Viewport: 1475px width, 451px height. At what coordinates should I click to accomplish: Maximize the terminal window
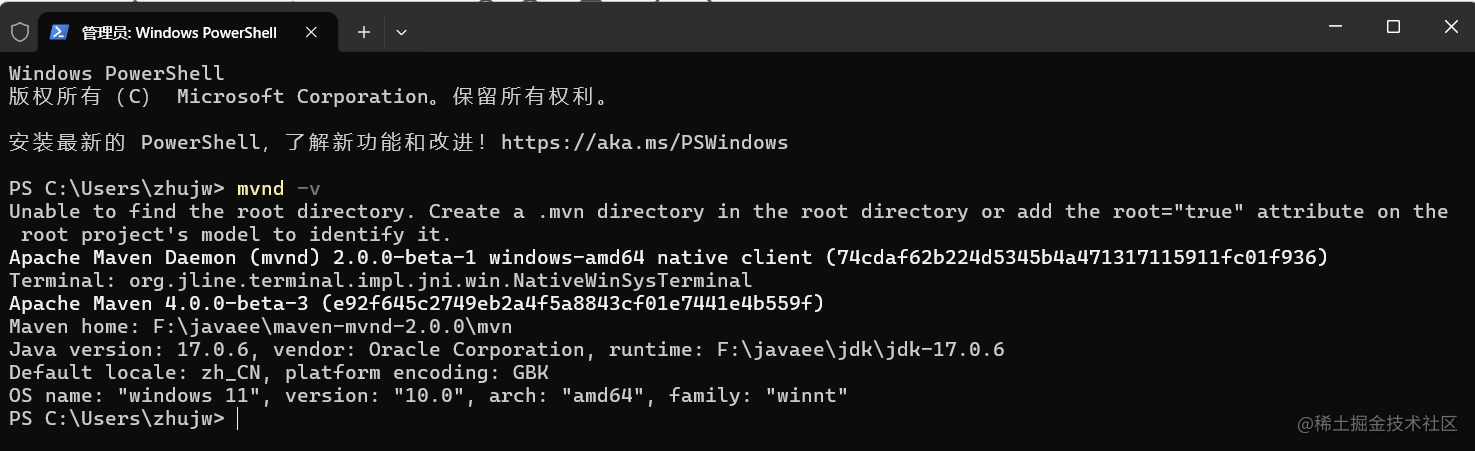[x=1393, y=27]
